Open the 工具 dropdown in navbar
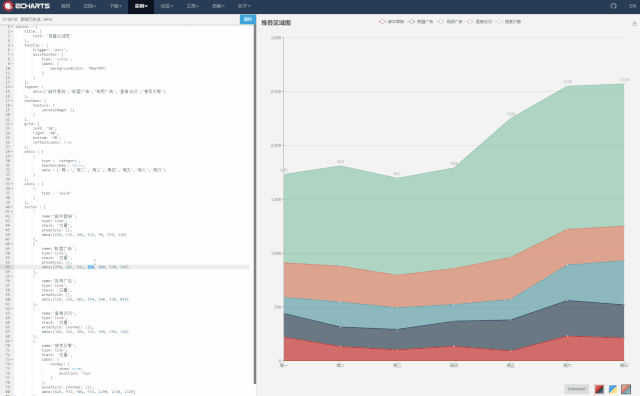The width and height of the screenshot is (640, 396). (x=192, y=6)
